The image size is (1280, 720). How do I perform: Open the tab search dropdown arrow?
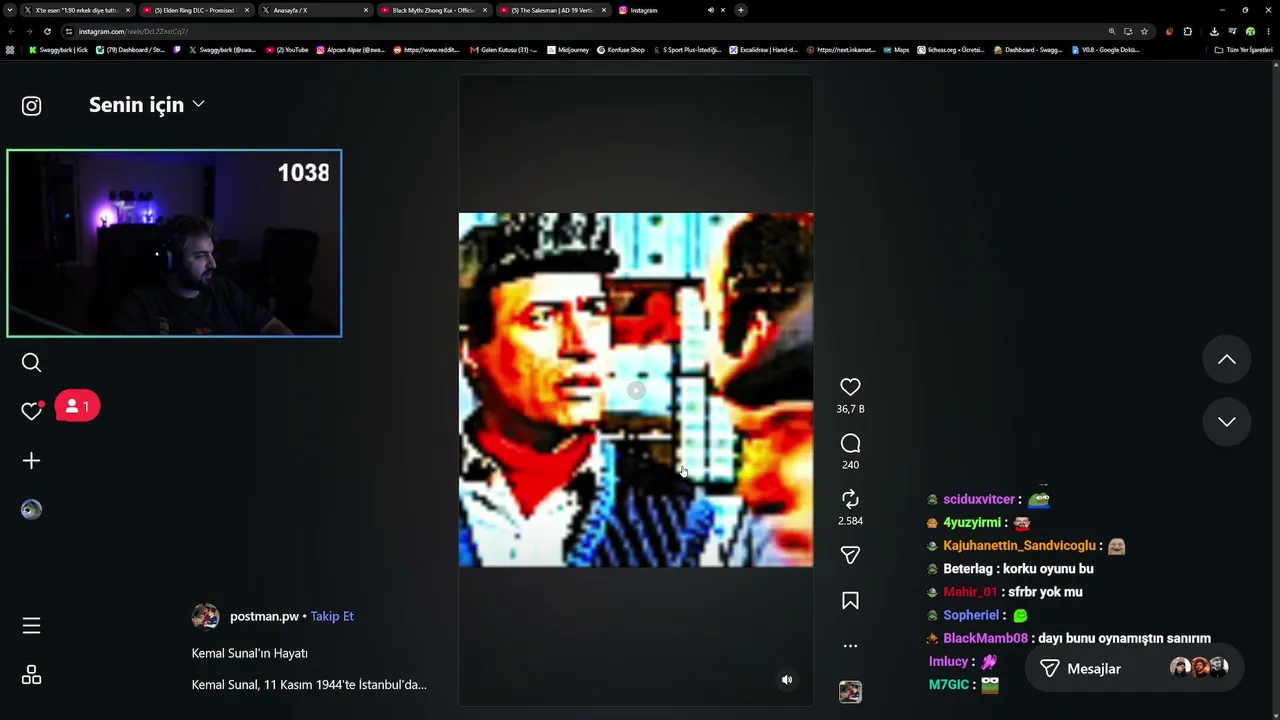click(x=10, y=10)
